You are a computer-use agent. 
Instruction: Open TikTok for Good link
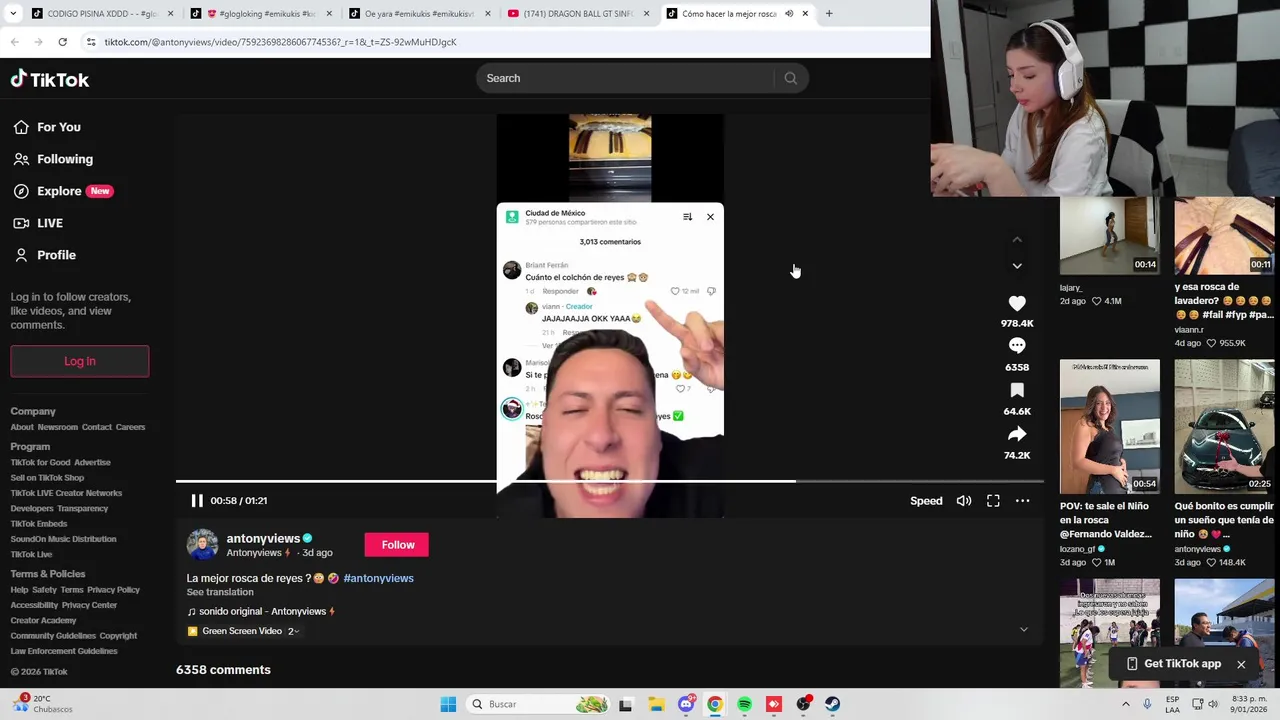point(40,462)
